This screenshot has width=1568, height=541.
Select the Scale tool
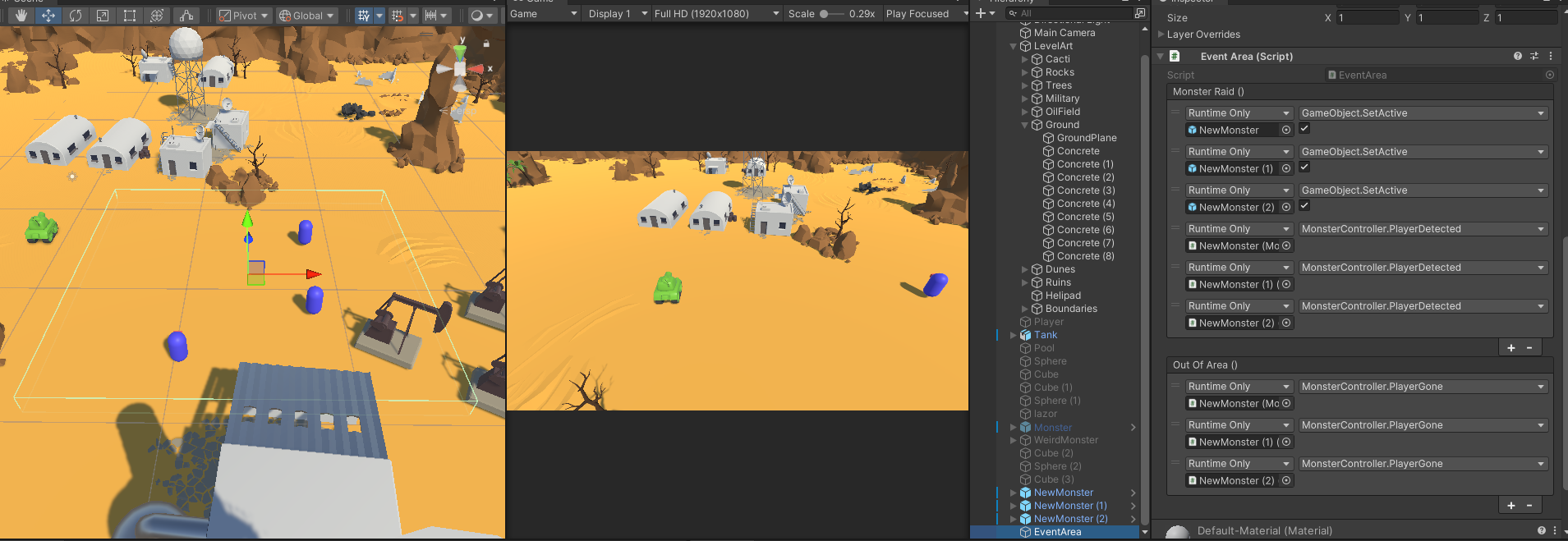click(103, 15)
